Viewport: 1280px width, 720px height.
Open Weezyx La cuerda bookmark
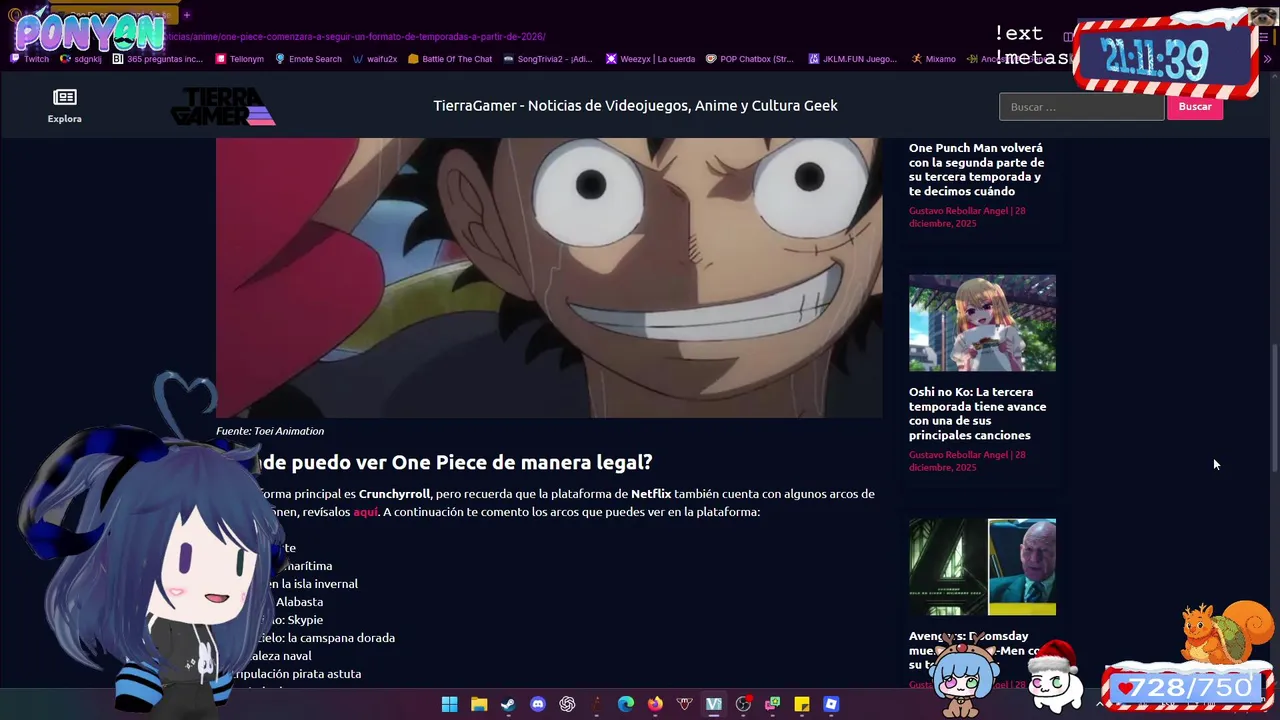(650, 59)
